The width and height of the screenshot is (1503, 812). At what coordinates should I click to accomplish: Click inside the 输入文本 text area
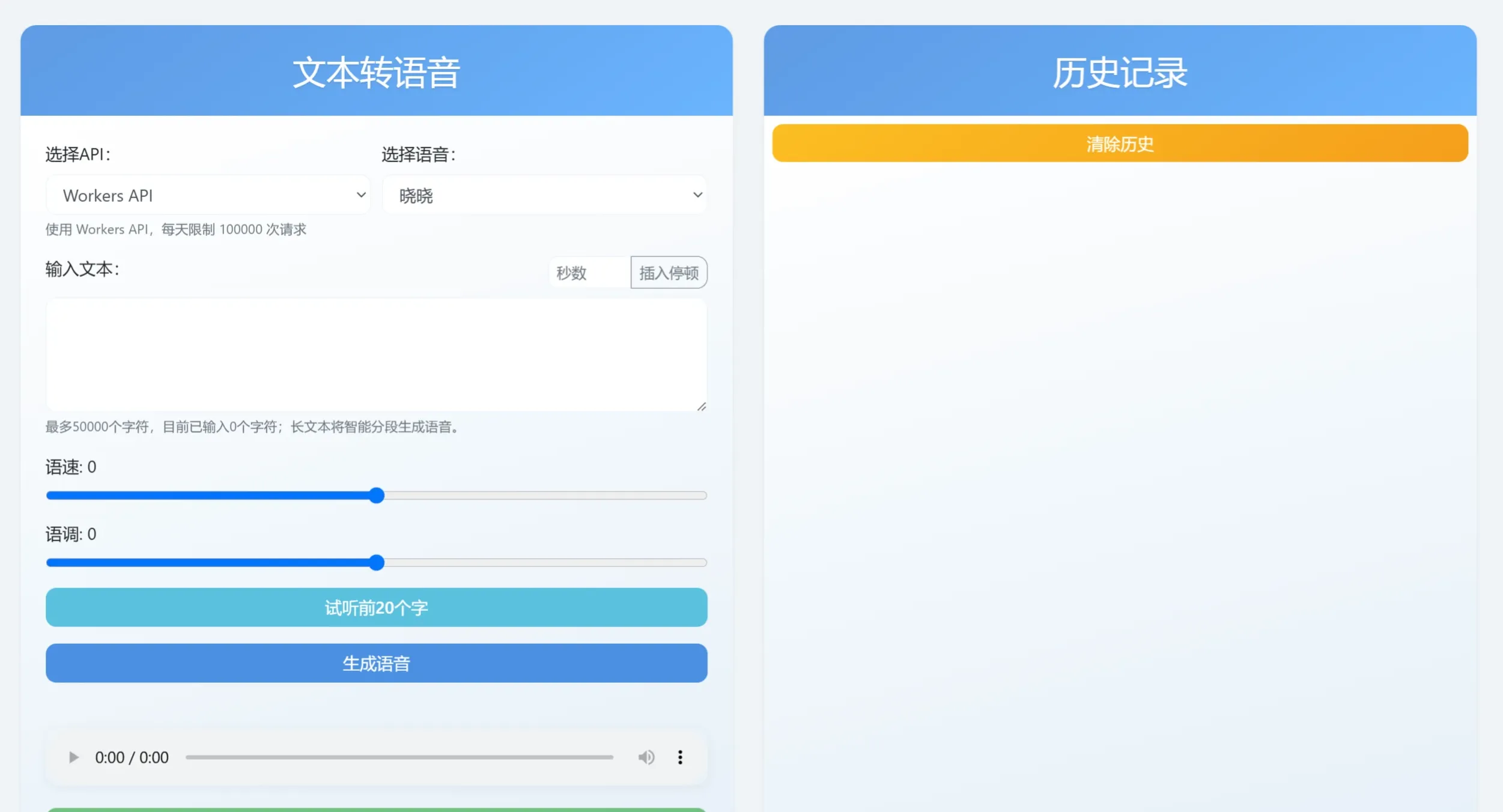376,354
